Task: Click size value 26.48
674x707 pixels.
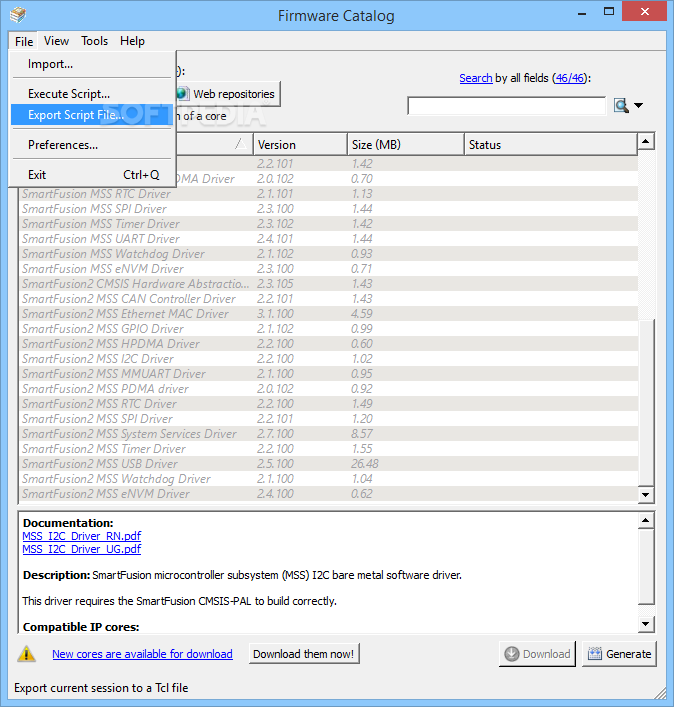Action: pos(365,464)
